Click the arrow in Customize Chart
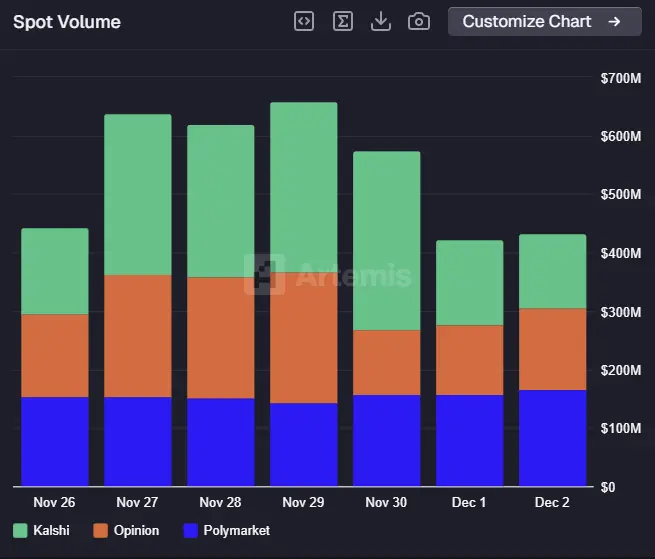 click(614, 21)
